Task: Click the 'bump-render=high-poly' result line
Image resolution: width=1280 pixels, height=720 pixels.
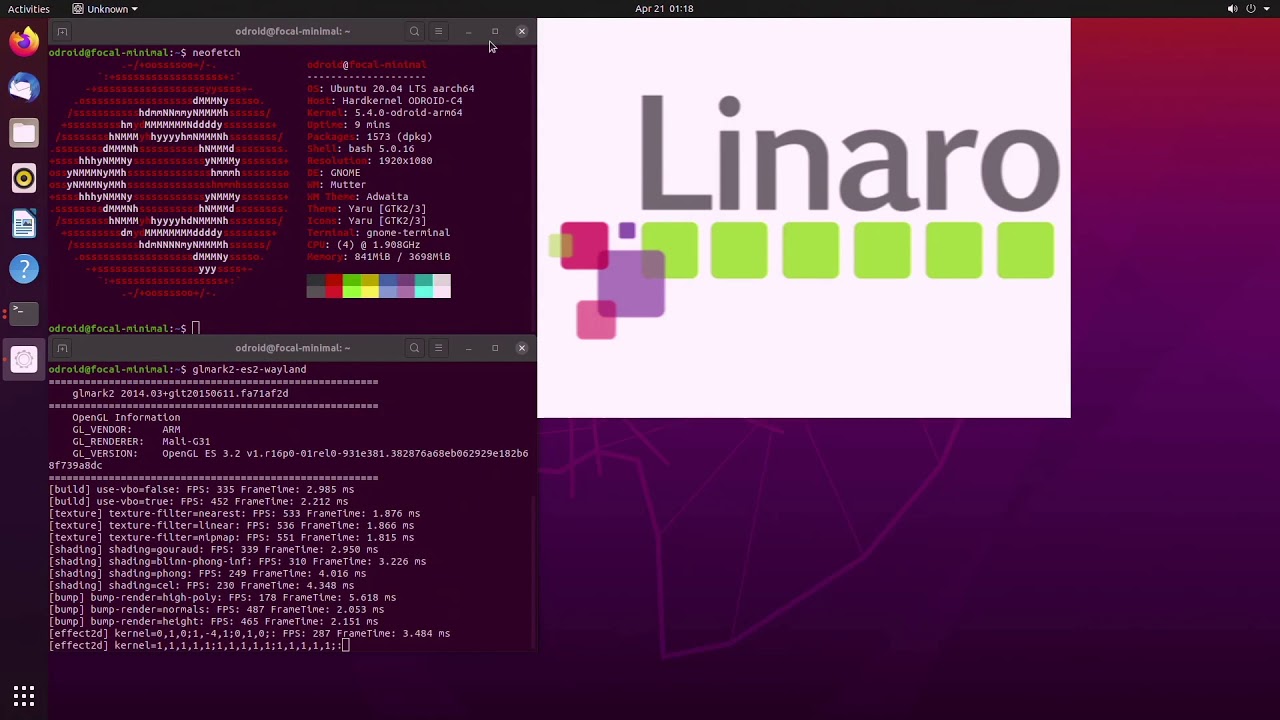Action: (x=222, y=597)
